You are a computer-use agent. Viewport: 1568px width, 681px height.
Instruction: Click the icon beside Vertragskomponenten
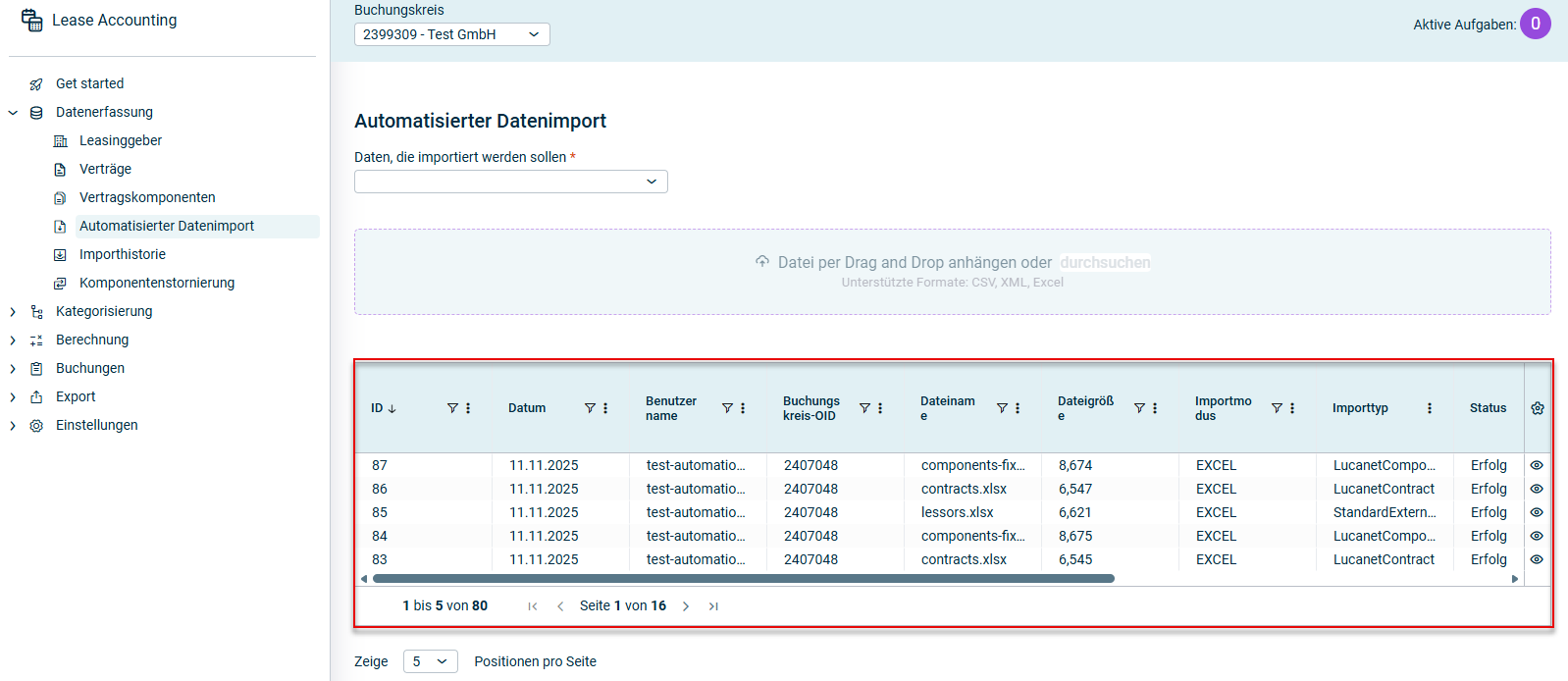click(60, 198)
